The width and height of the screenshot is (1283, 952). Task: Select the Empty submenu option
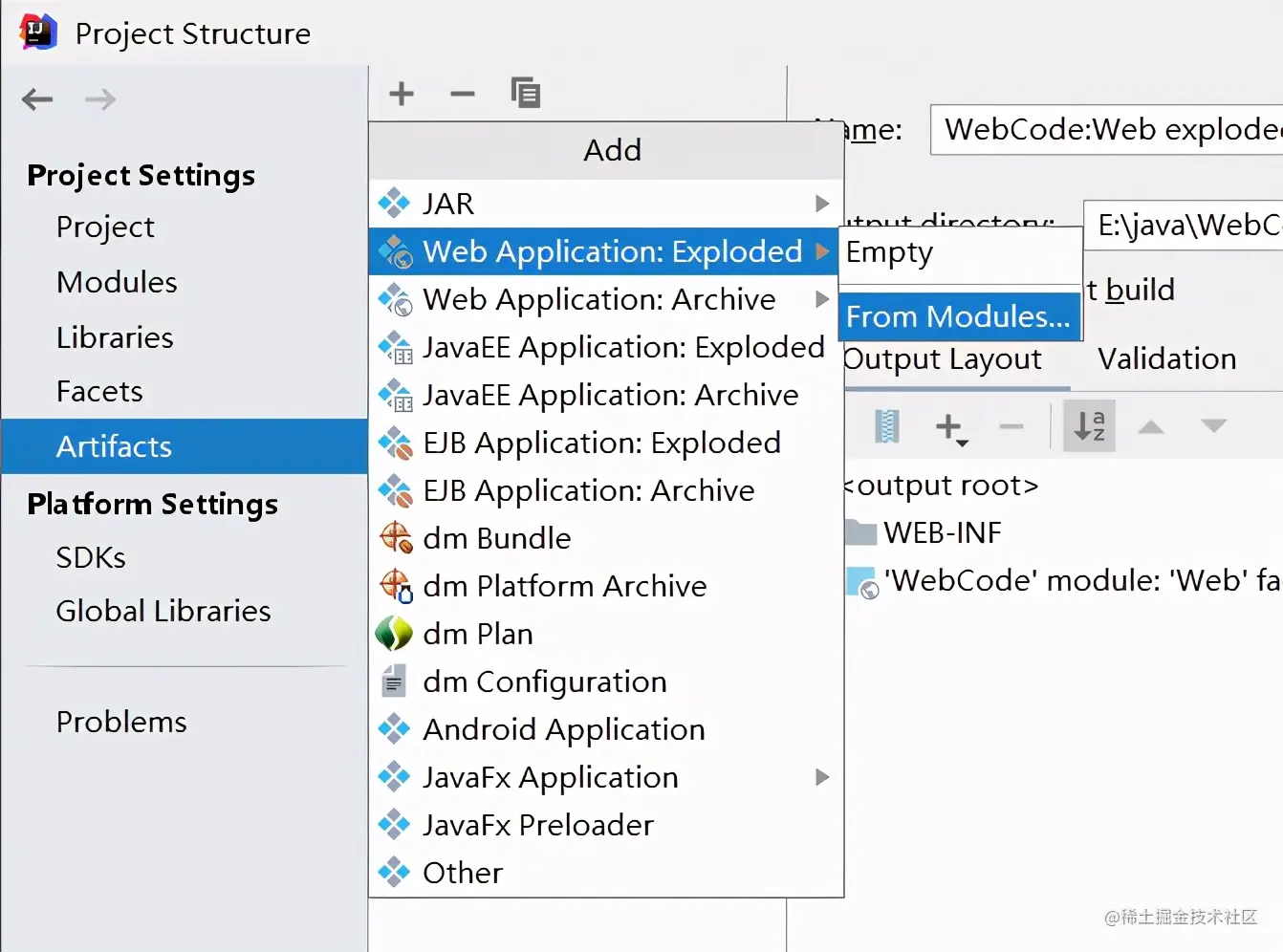960,253
